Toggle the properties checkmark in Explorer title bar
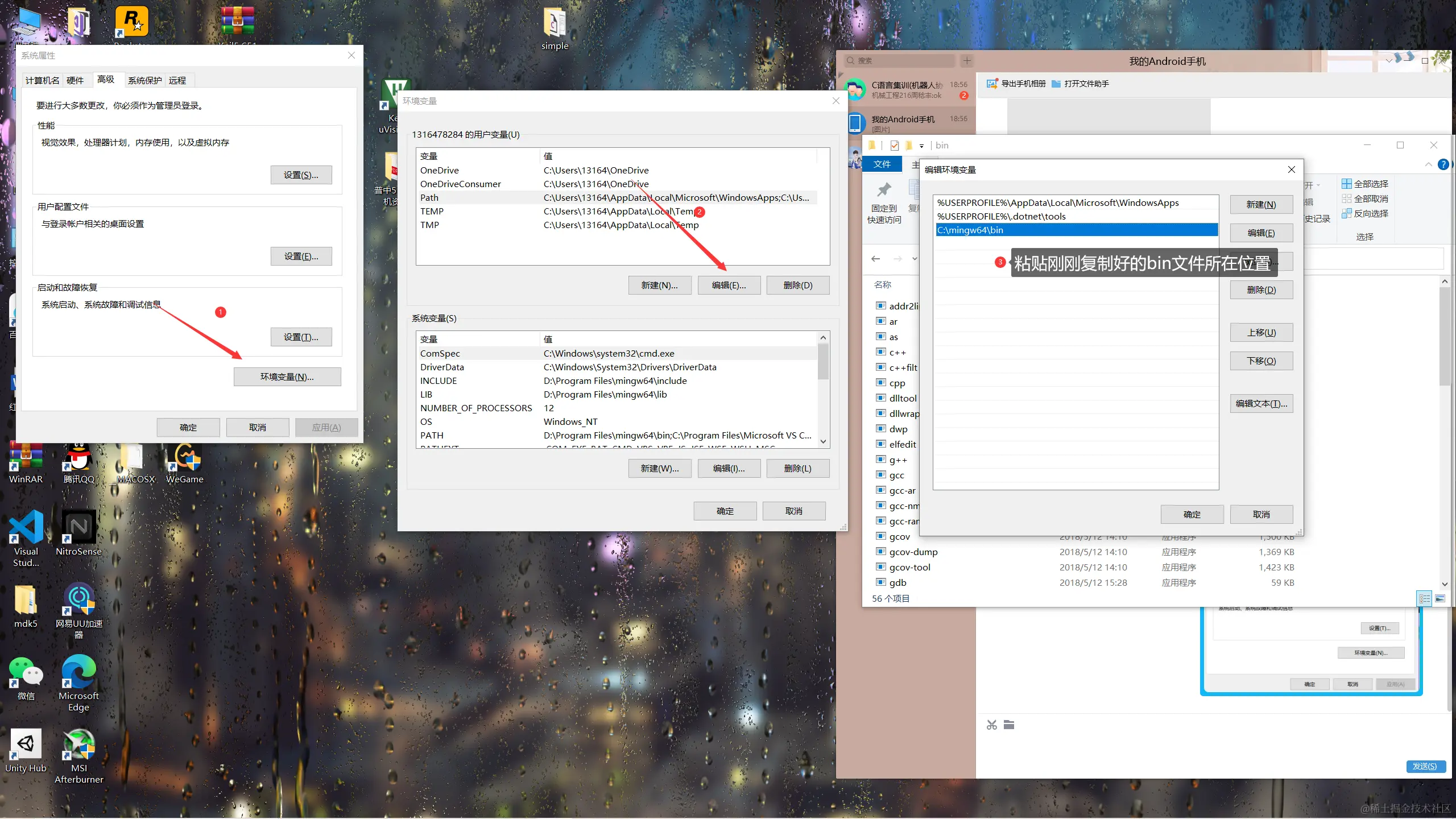 [895, 146]
